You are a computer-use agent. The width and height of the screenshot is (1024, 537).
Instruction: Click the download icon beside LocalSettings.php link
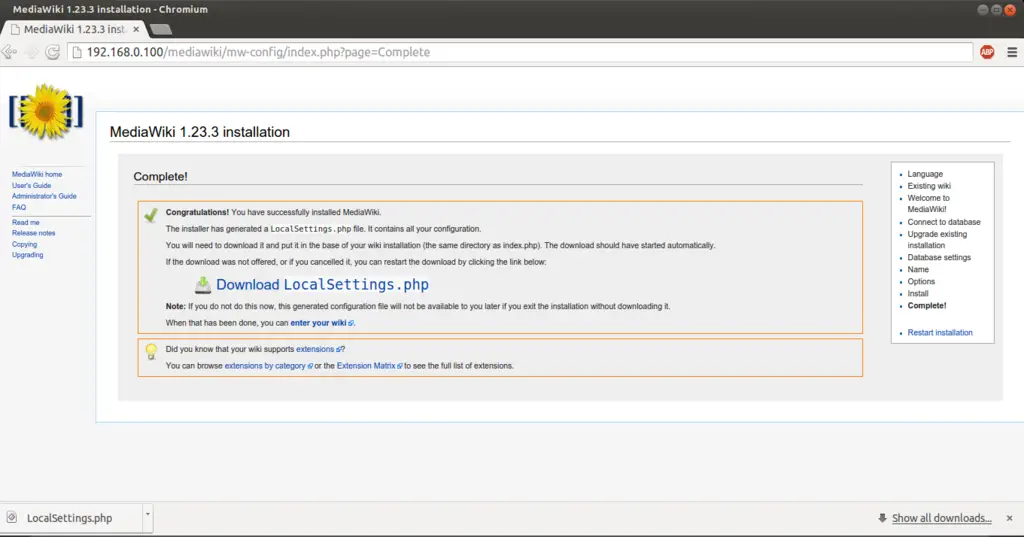[203, 285]
